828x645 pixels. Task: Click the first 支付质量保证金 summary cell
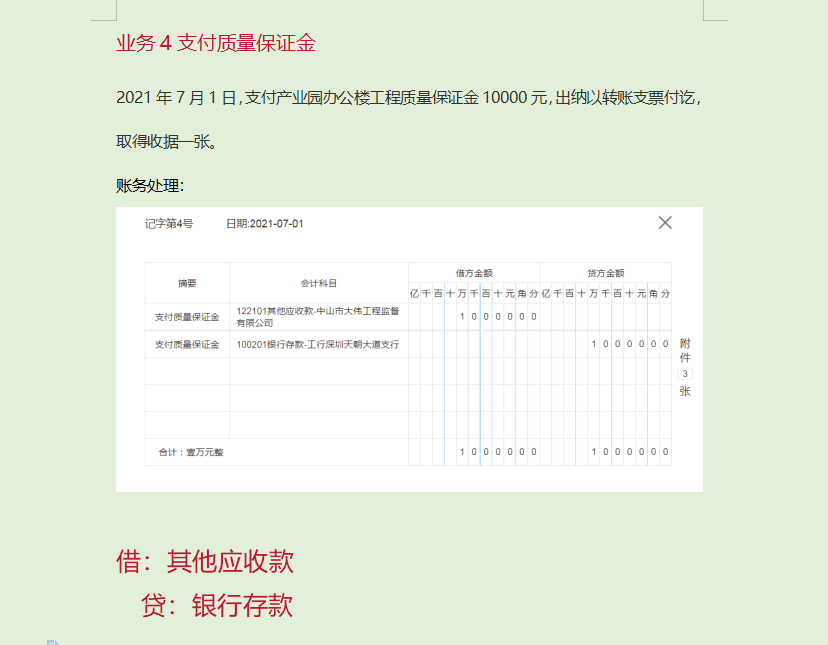click(185, 317)
